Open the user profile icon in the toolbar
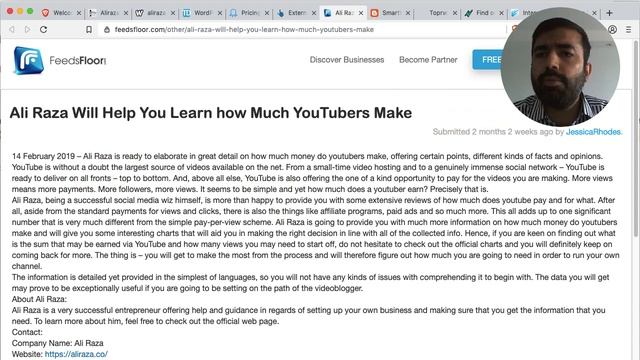 612,29
